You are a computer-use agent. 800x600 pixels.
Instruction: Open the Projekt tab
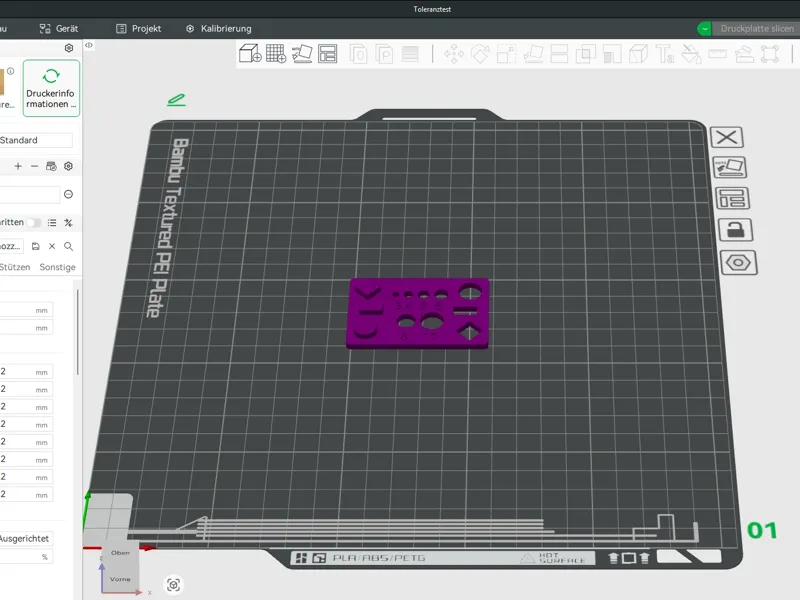click(x=139, y=29)
